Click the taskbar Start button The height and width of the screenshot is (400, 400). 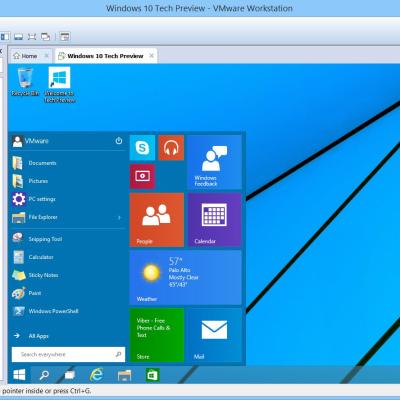tap(19, 375)
